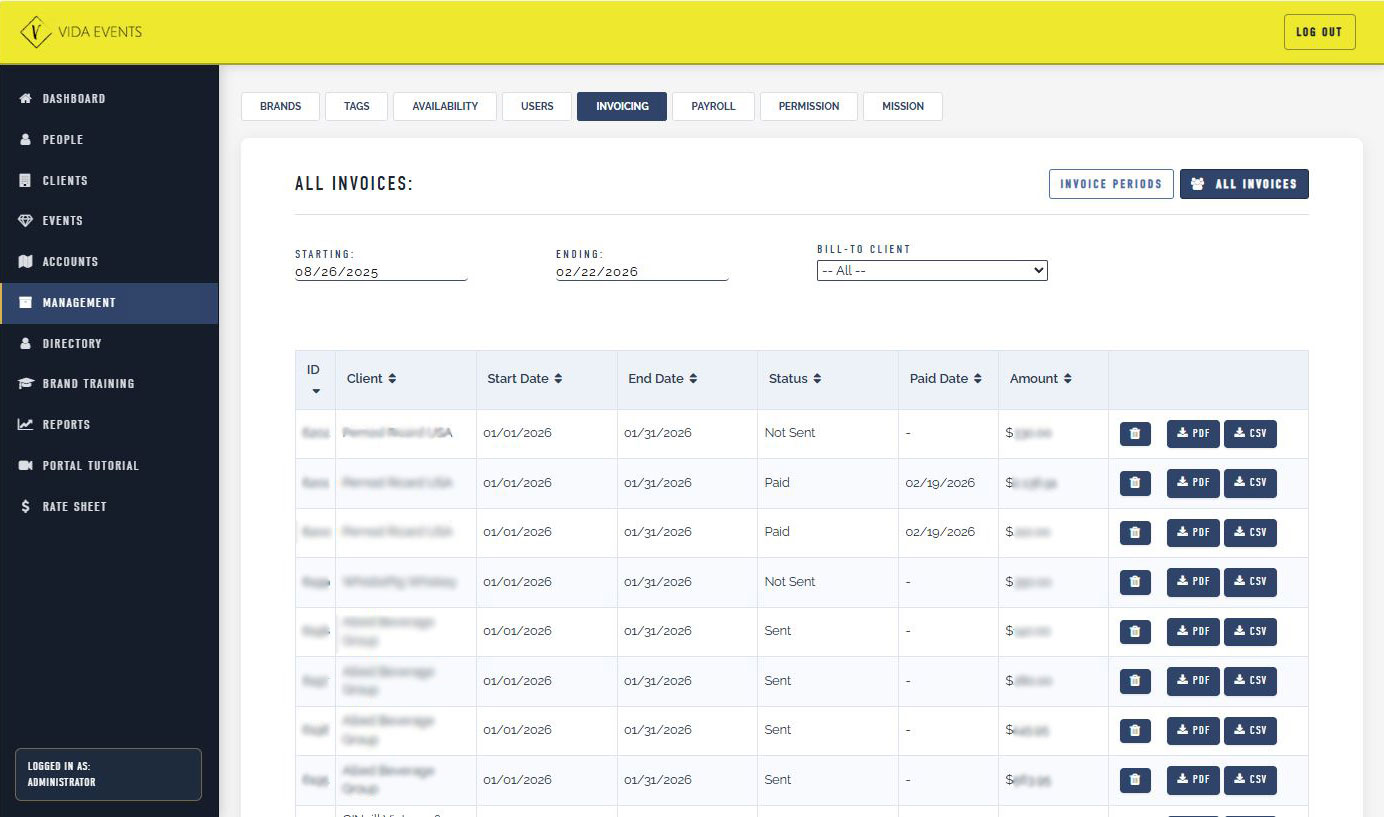Delete the first invoice using trash icon
Viewport: 1384px width, 817px height.
pos(1135,434)
